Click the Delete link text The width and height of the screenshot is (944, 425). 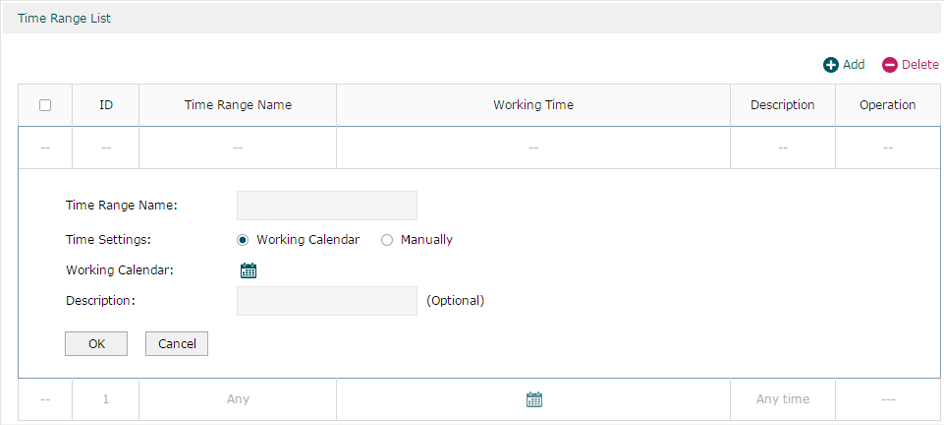[920, 64]
